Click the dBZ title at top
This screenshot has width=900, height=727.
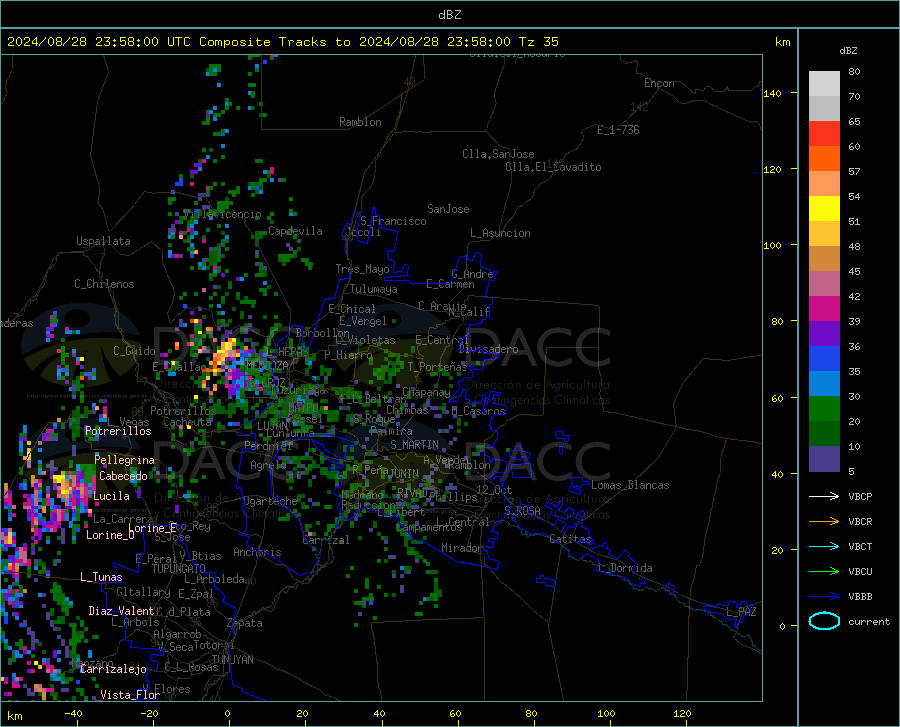pyautogui.click(x=449, y=15)
